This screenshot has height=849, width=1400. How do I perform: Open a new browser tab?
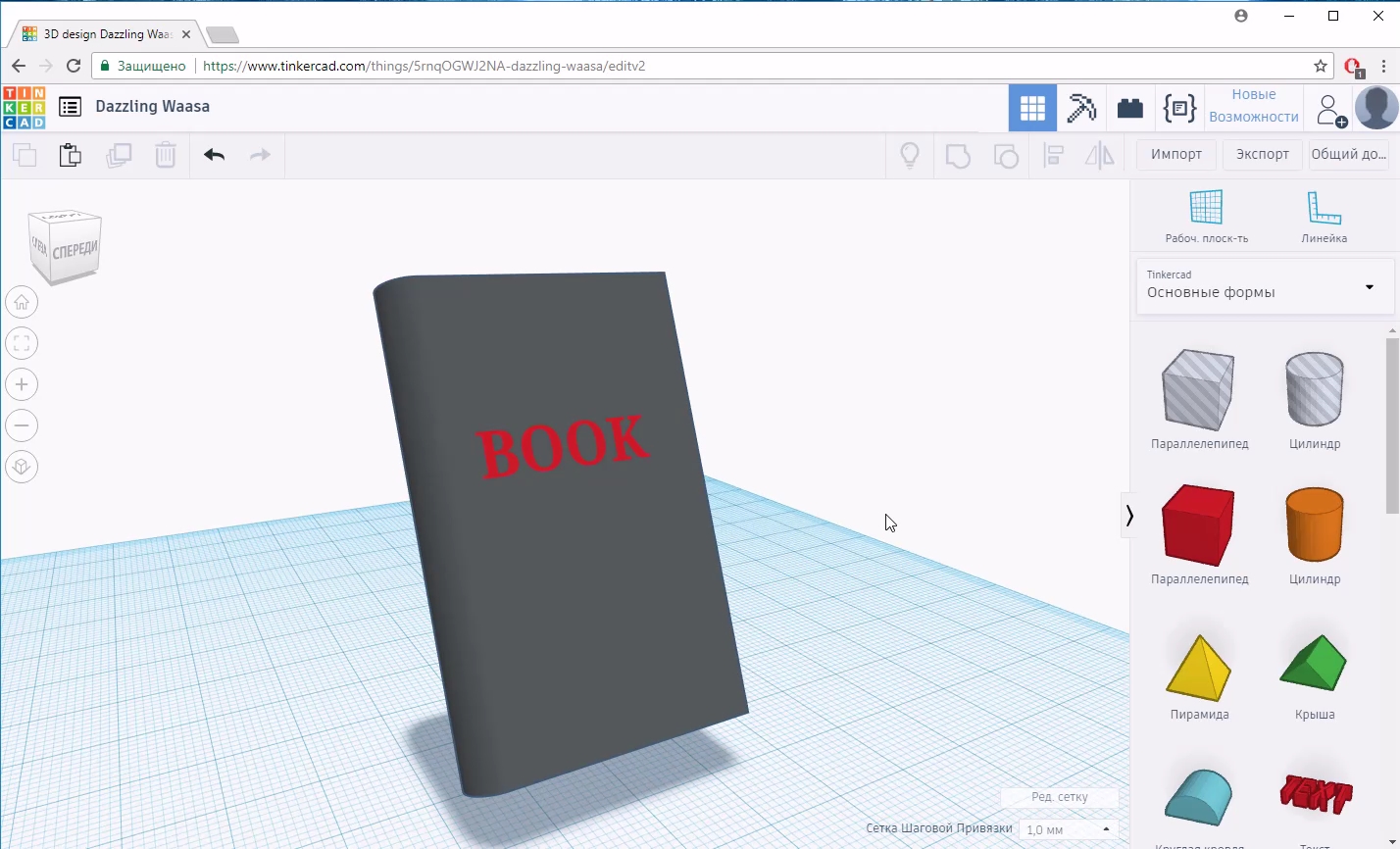[x=223, y=35]
